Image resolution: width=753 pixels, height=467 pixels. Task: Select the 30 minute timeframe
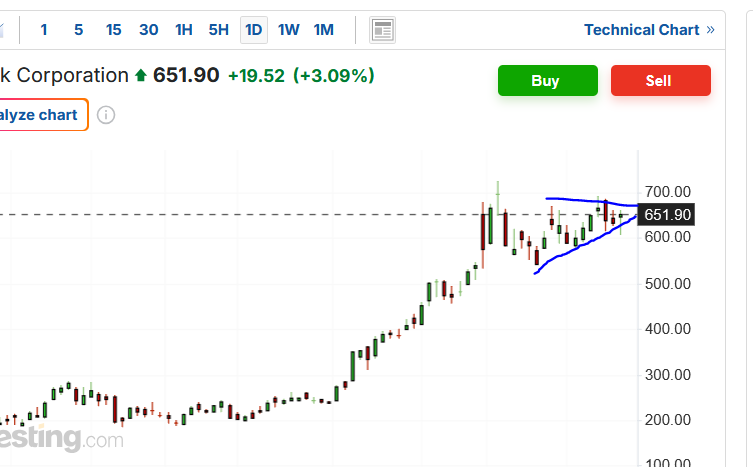148,30
